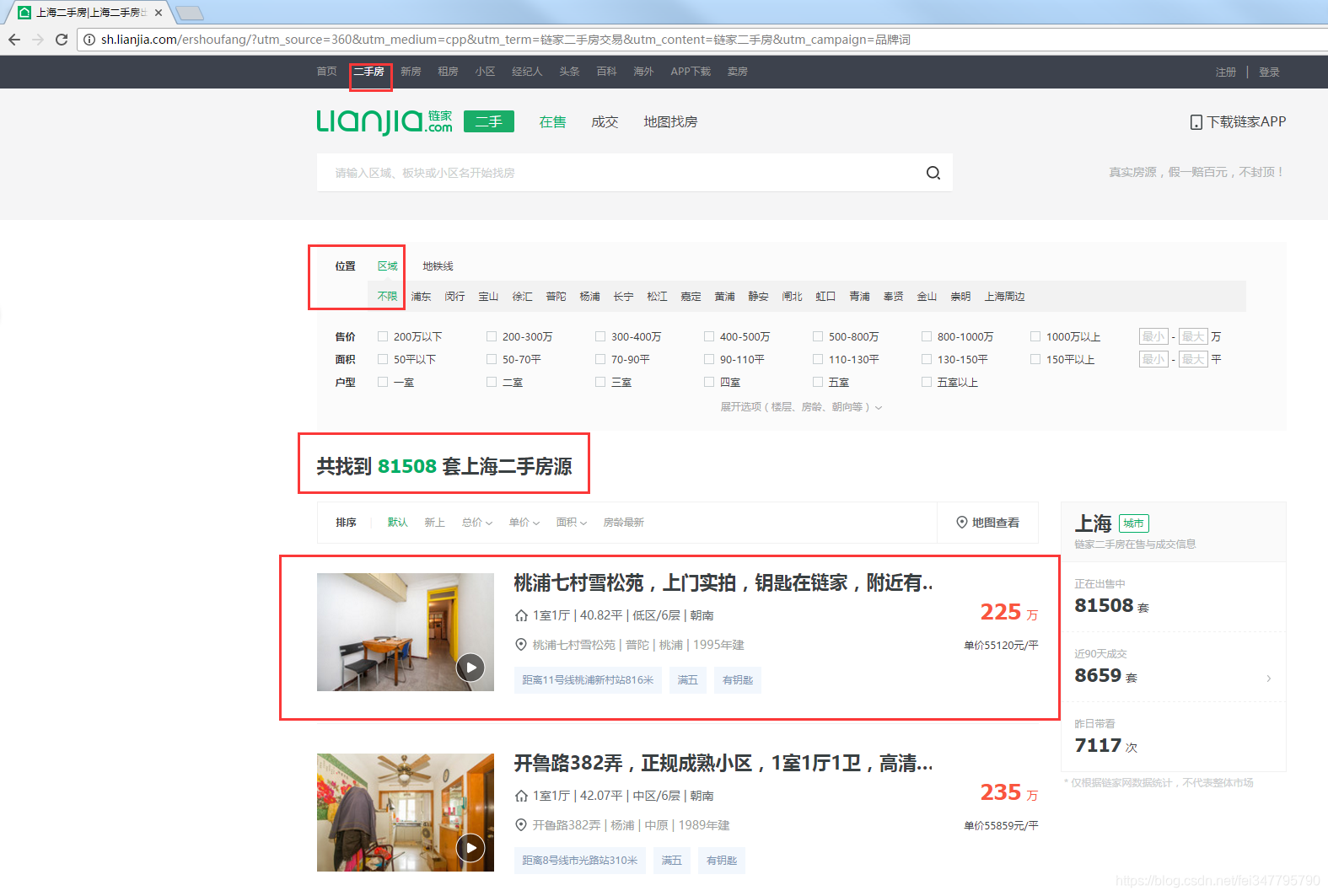Open the 面积 sort dropdown

(571, 523)
